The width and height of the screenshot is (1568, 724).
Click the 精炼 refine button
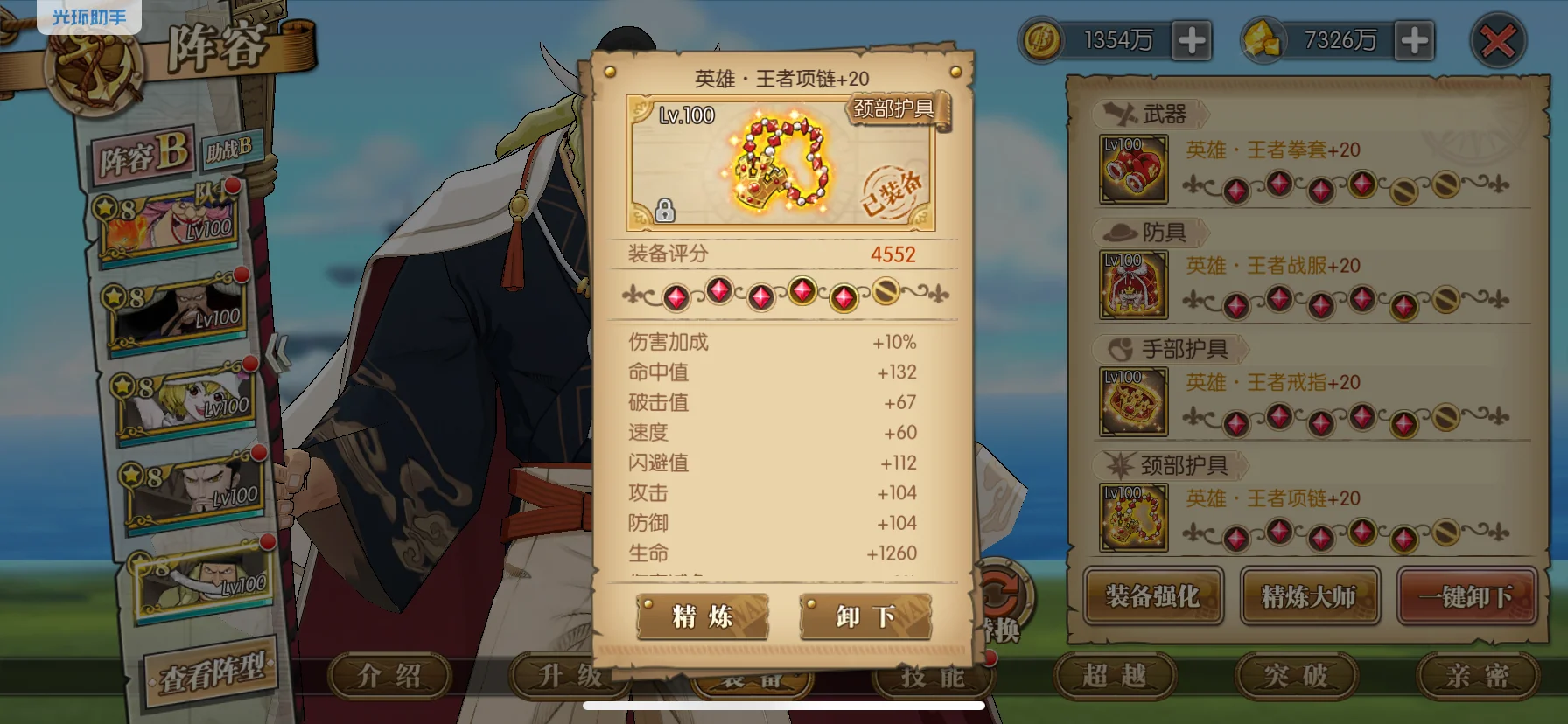(702, 616)
